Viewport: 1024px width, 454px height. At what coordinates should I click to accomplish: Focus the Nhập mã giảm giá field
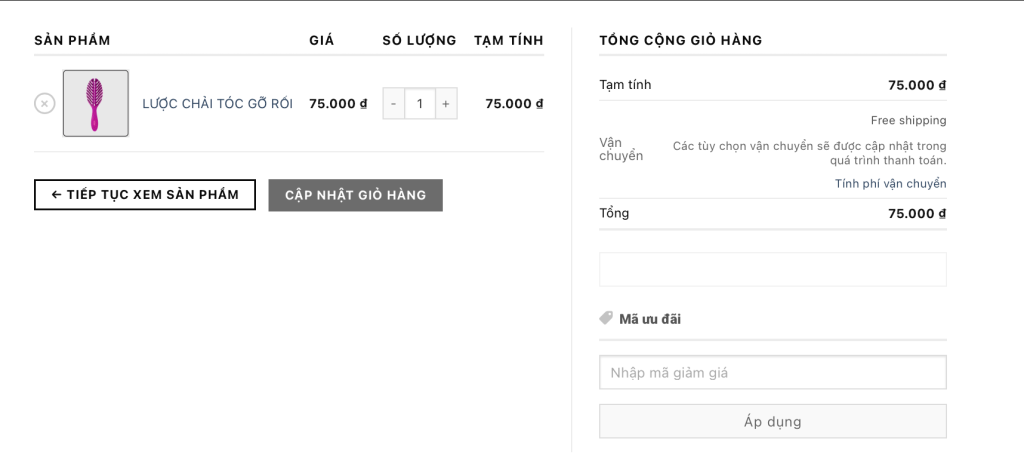pyautogui.click(x=772, y=373)
